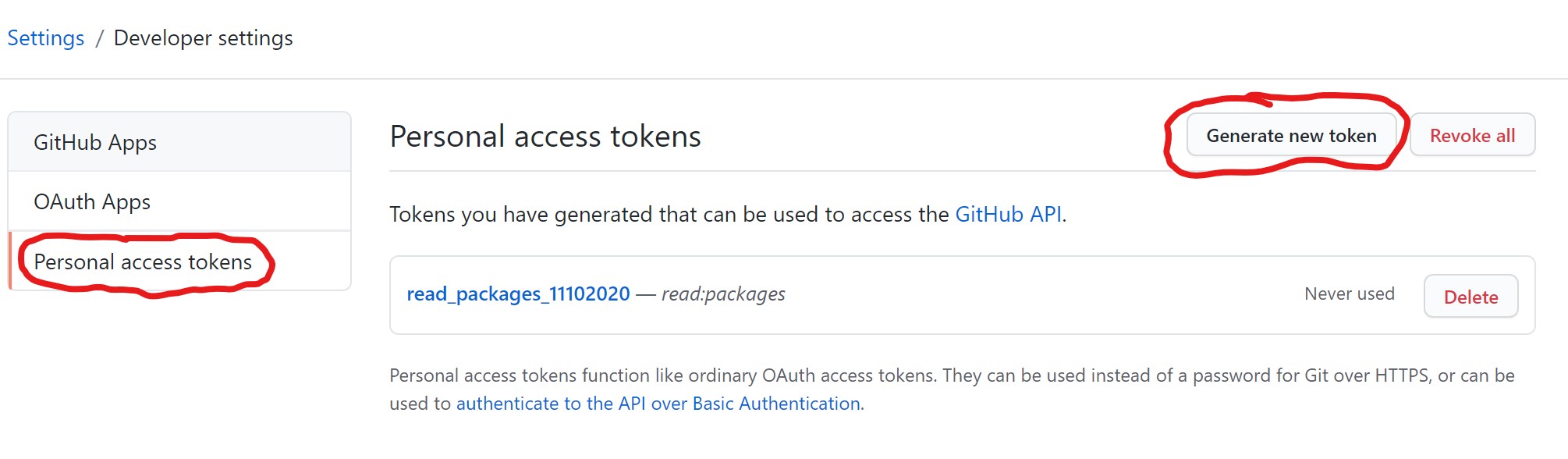Image resolution: width=1568 pixels, height=459 pixels.
Task: Open the read_packages_11102020 token
Action: coord(518,294)
